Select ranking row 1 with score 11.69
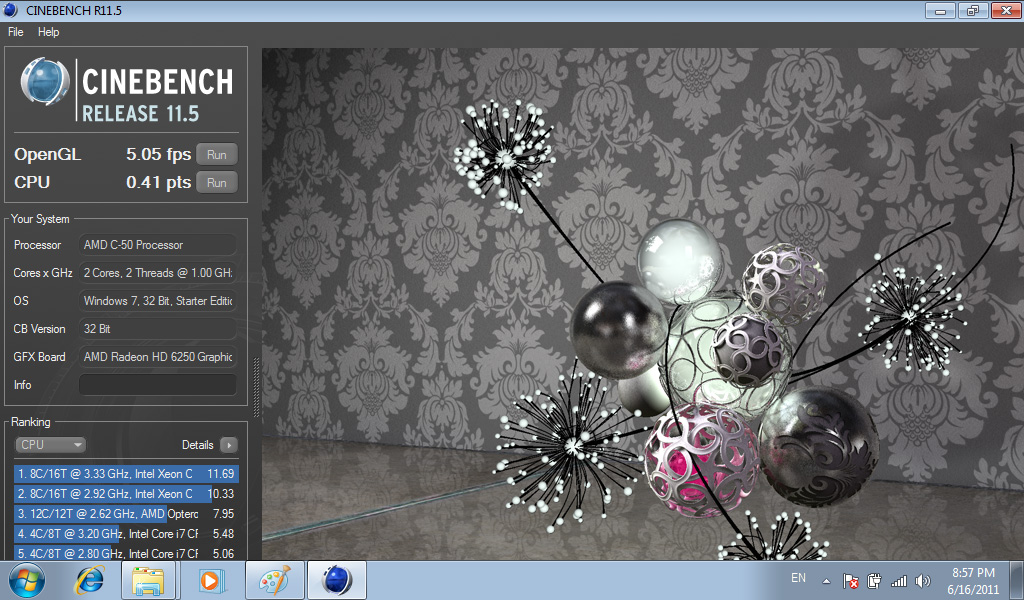Viewport: 1024px width, 600px height. [126, 474]
